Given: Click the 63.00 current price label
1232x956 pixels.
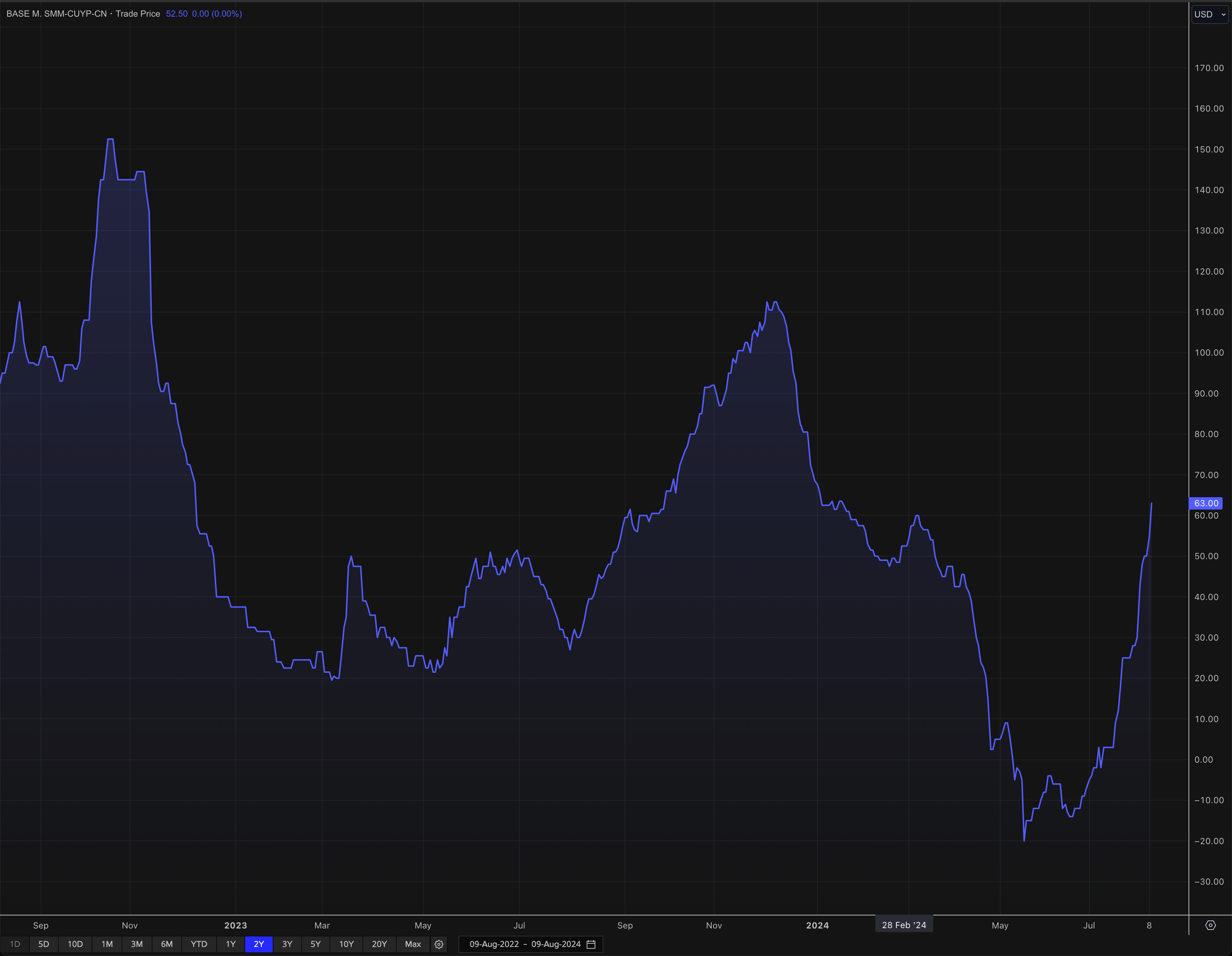Looking at the screenshot, I should click(1206, 503).
